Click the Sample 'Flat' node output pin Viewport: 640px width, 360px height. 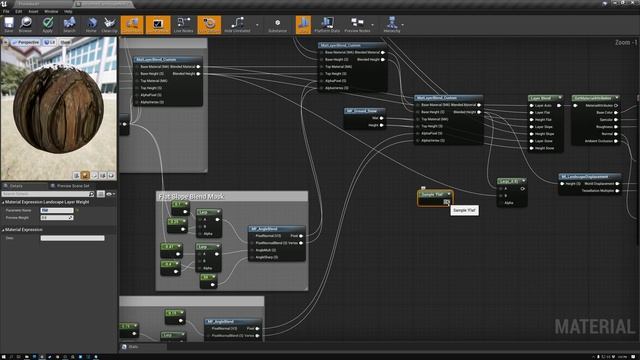(447, 202)
